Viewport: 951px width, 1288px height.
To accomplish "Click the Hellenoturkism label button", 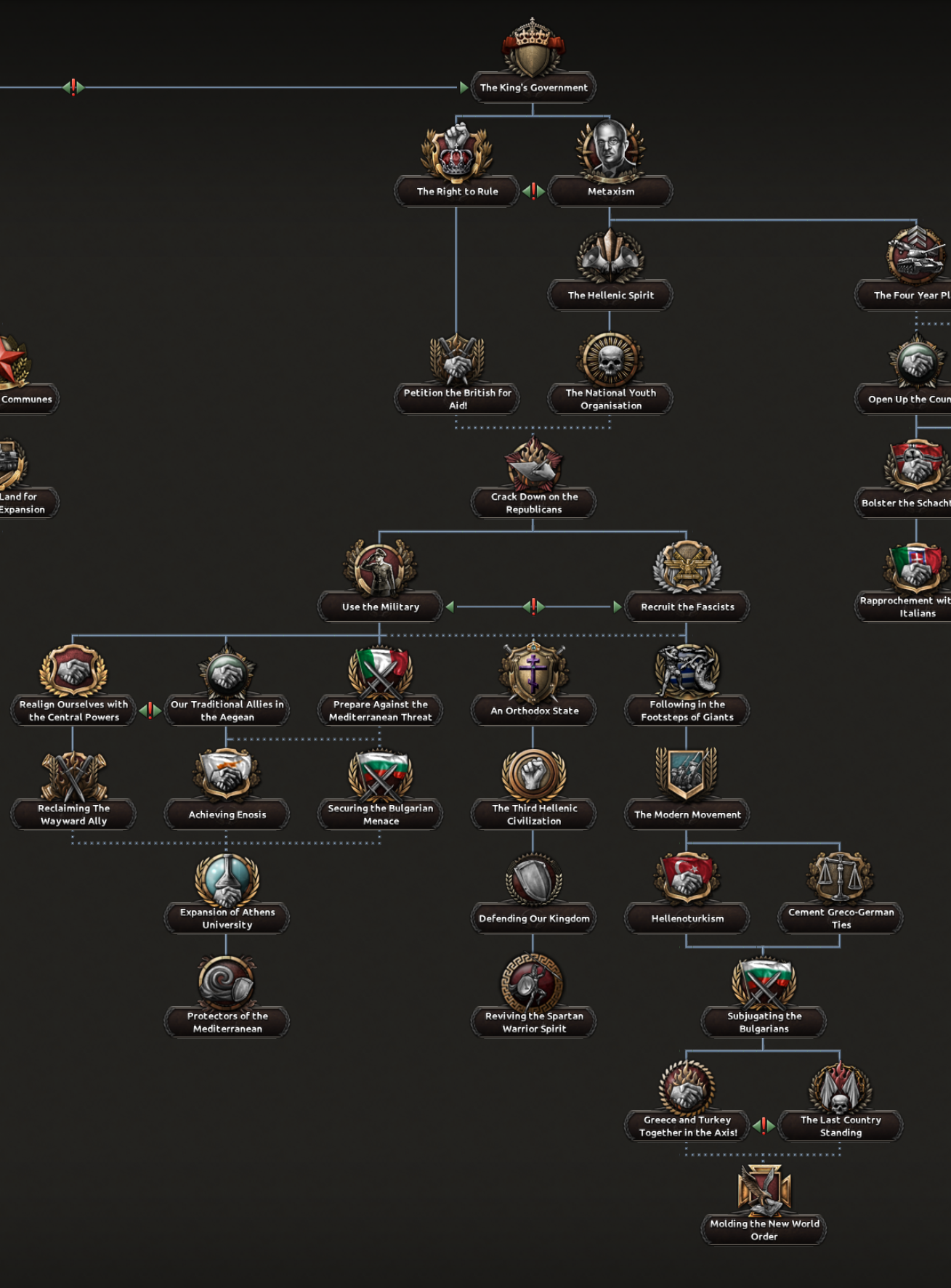I will pos(687,919).
